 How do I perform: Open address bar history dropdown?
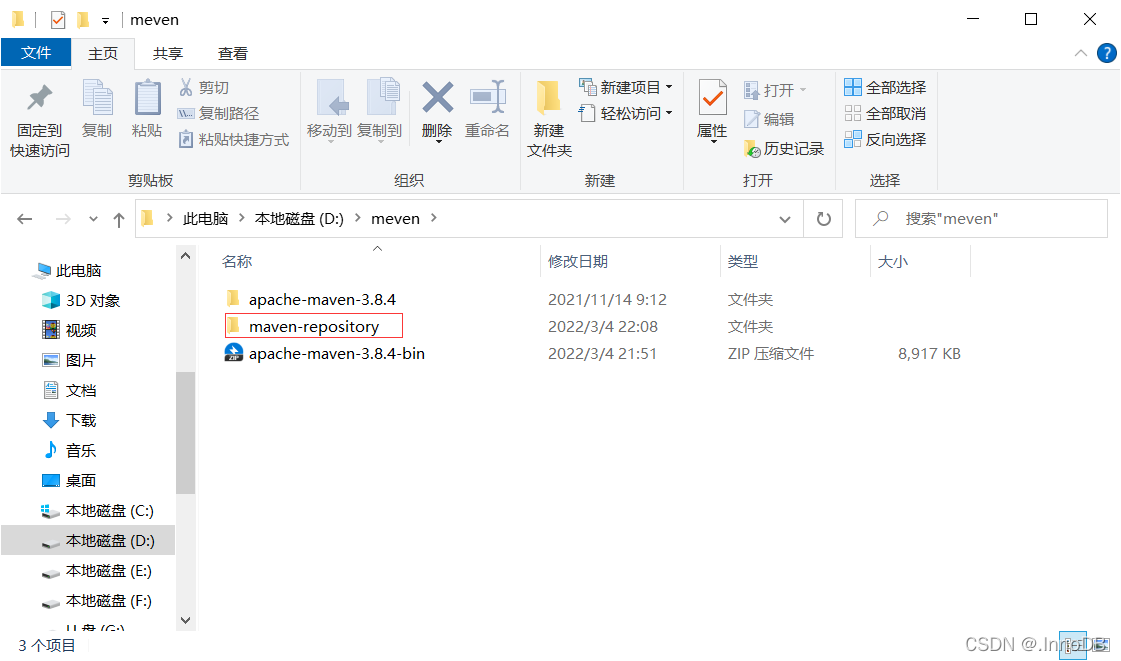[784, 219]
